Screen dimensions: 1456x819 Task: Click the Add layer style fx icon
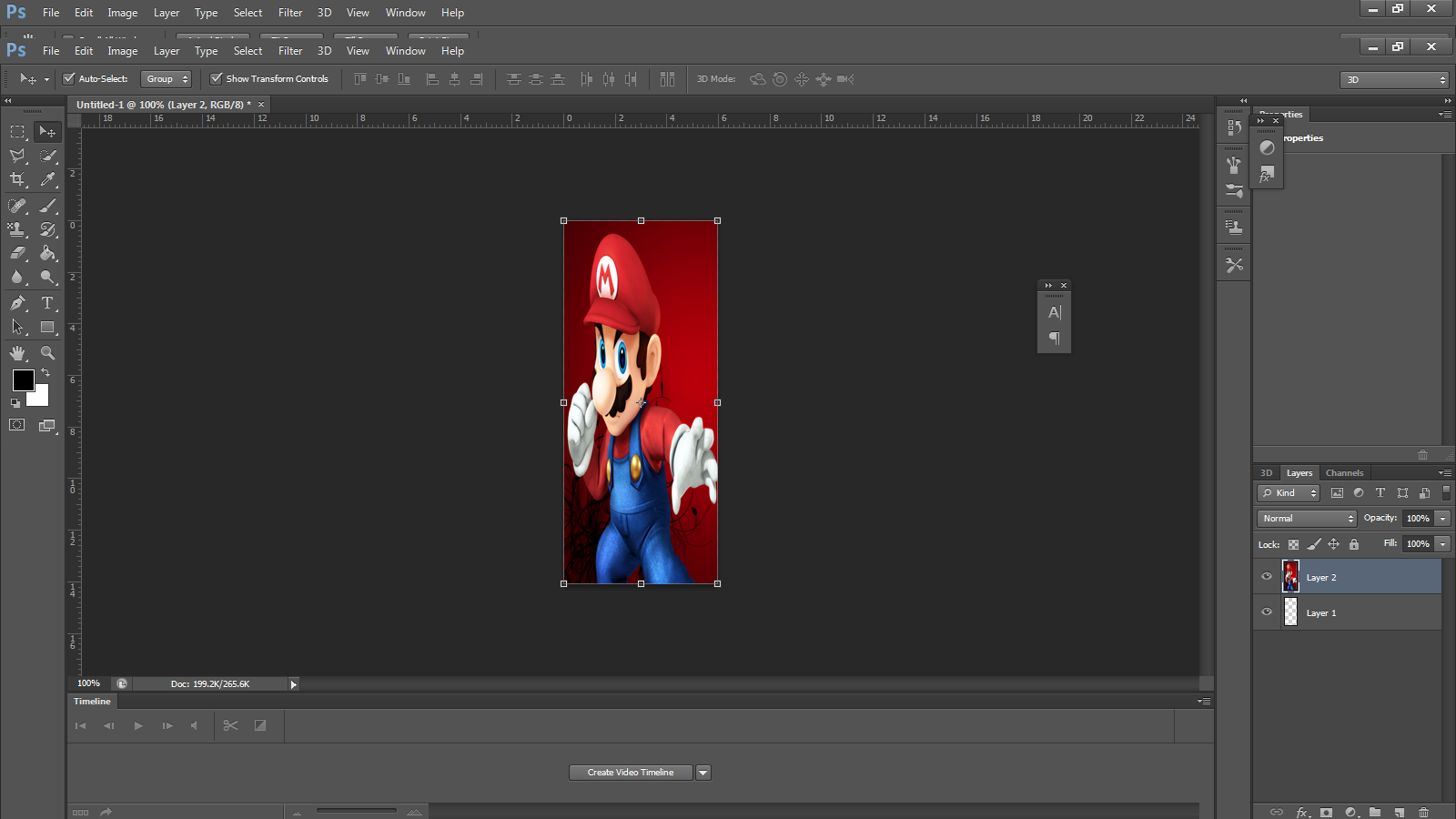pyautogui.click(x=1302, y=812)
